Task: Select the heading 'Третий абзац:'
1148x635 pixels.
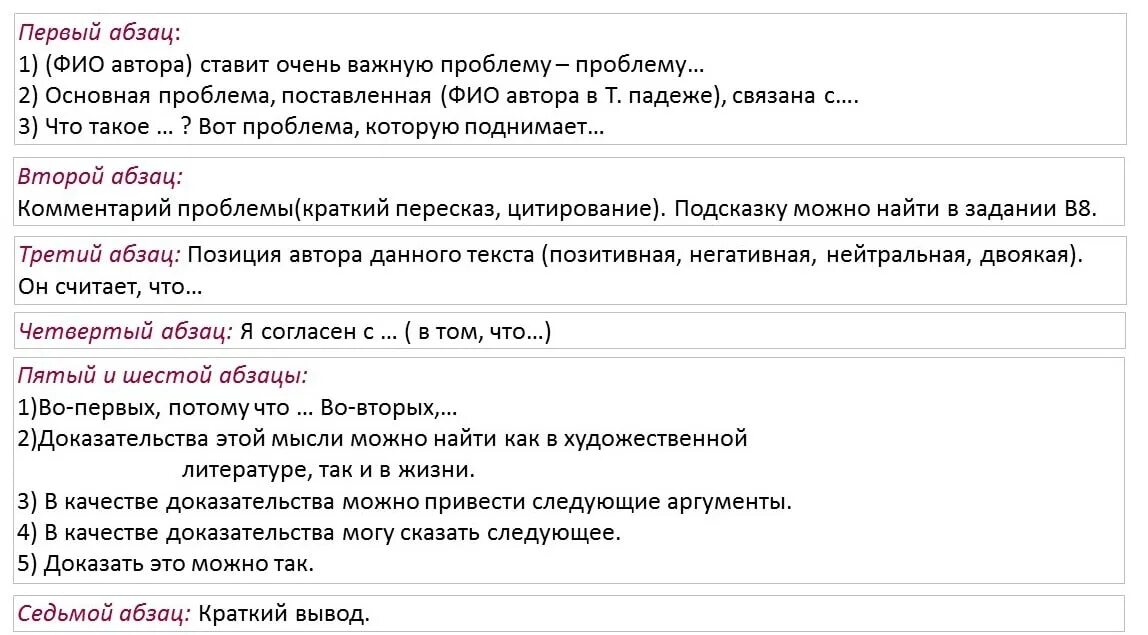Action: 99,255
